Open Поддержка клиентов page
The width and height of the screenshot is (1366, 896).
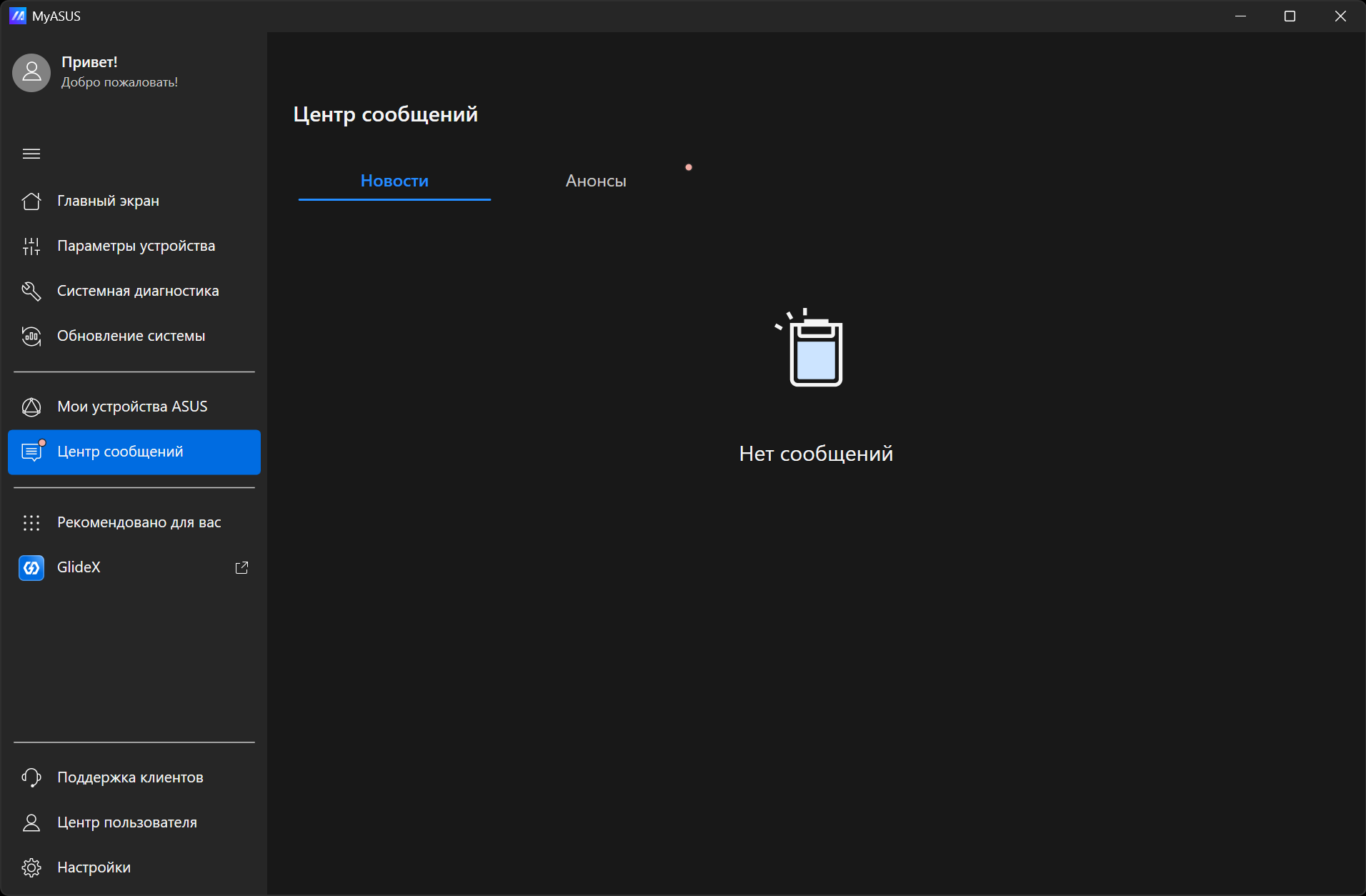point(134,778)
